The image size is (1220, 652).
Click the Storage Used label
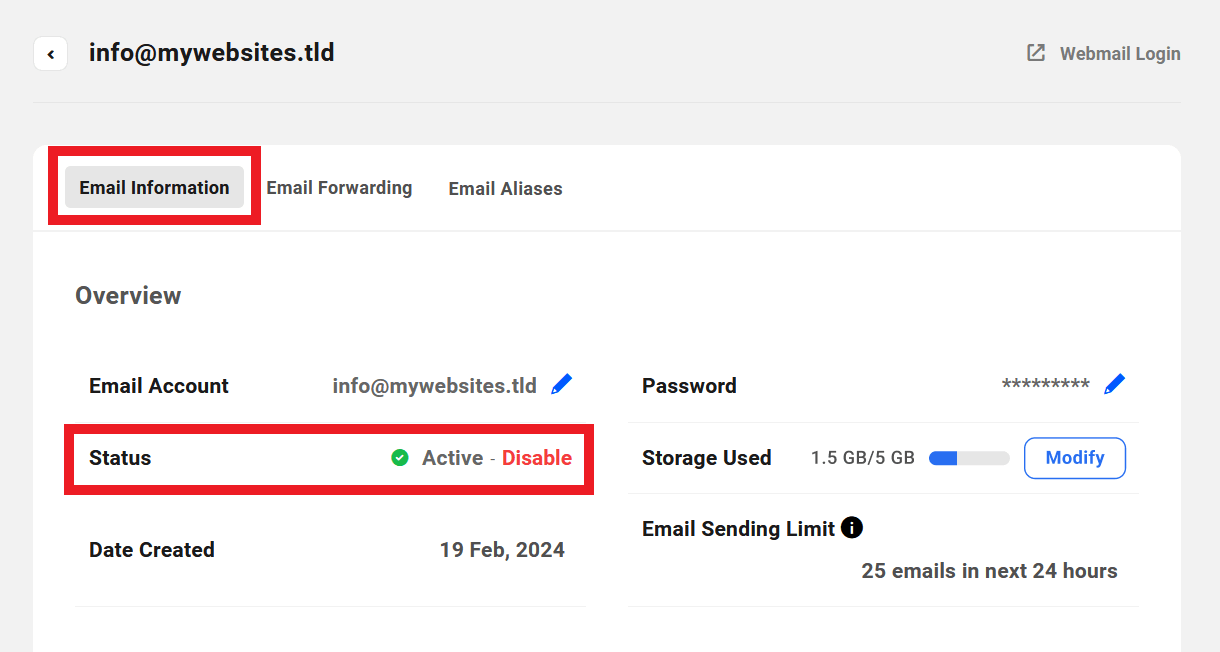tap(706, 458)
